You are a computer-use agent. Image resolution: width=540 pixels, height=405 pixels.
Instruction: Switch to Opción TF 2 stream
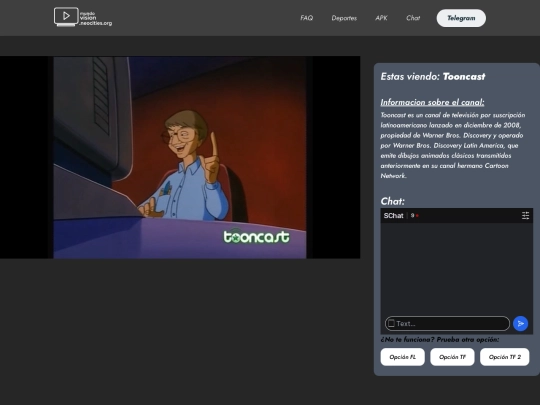pyautogui.click(x=505, y=357)
